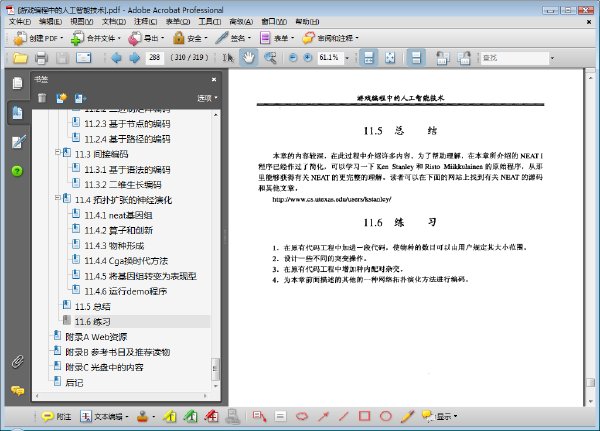The width and height of the screenshot is (600, 431).
Task: Select bookmark 后记
Action: [74, 382]
